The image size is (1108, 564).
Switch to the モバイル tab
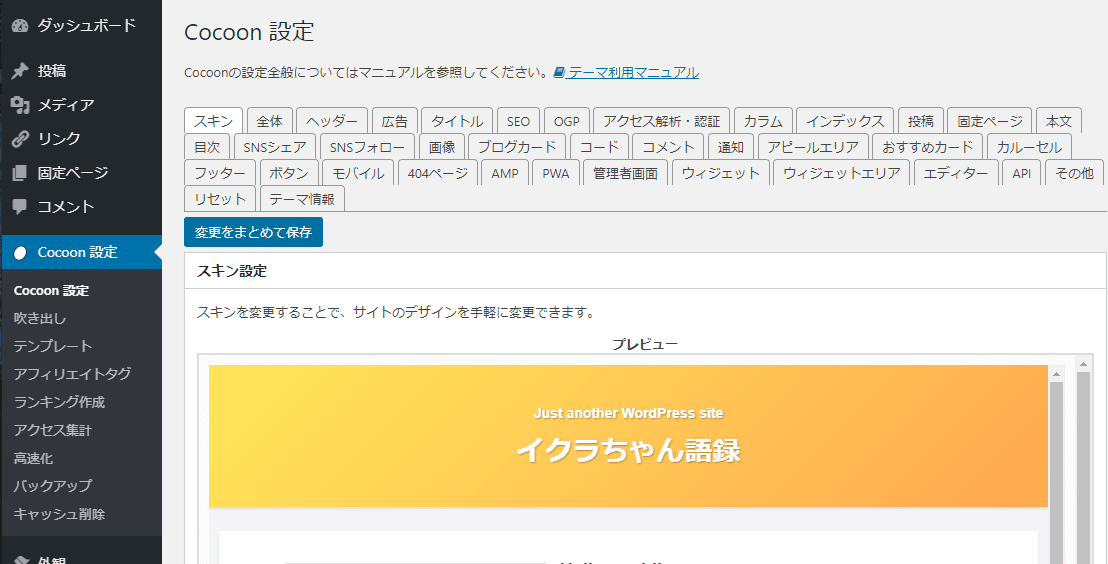358,173
